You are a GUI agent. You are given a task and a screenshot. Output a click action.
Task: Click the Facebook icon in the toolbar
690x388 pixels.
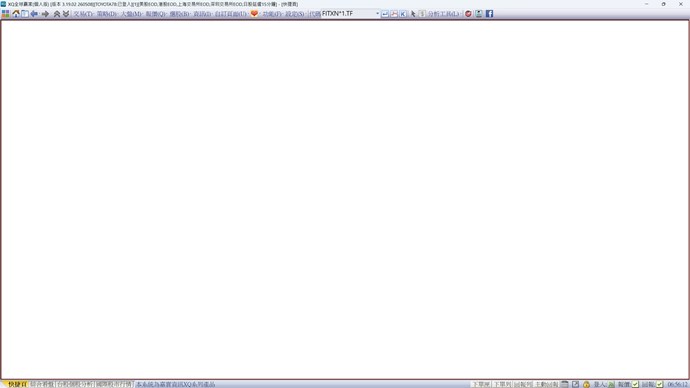point(489,14)
